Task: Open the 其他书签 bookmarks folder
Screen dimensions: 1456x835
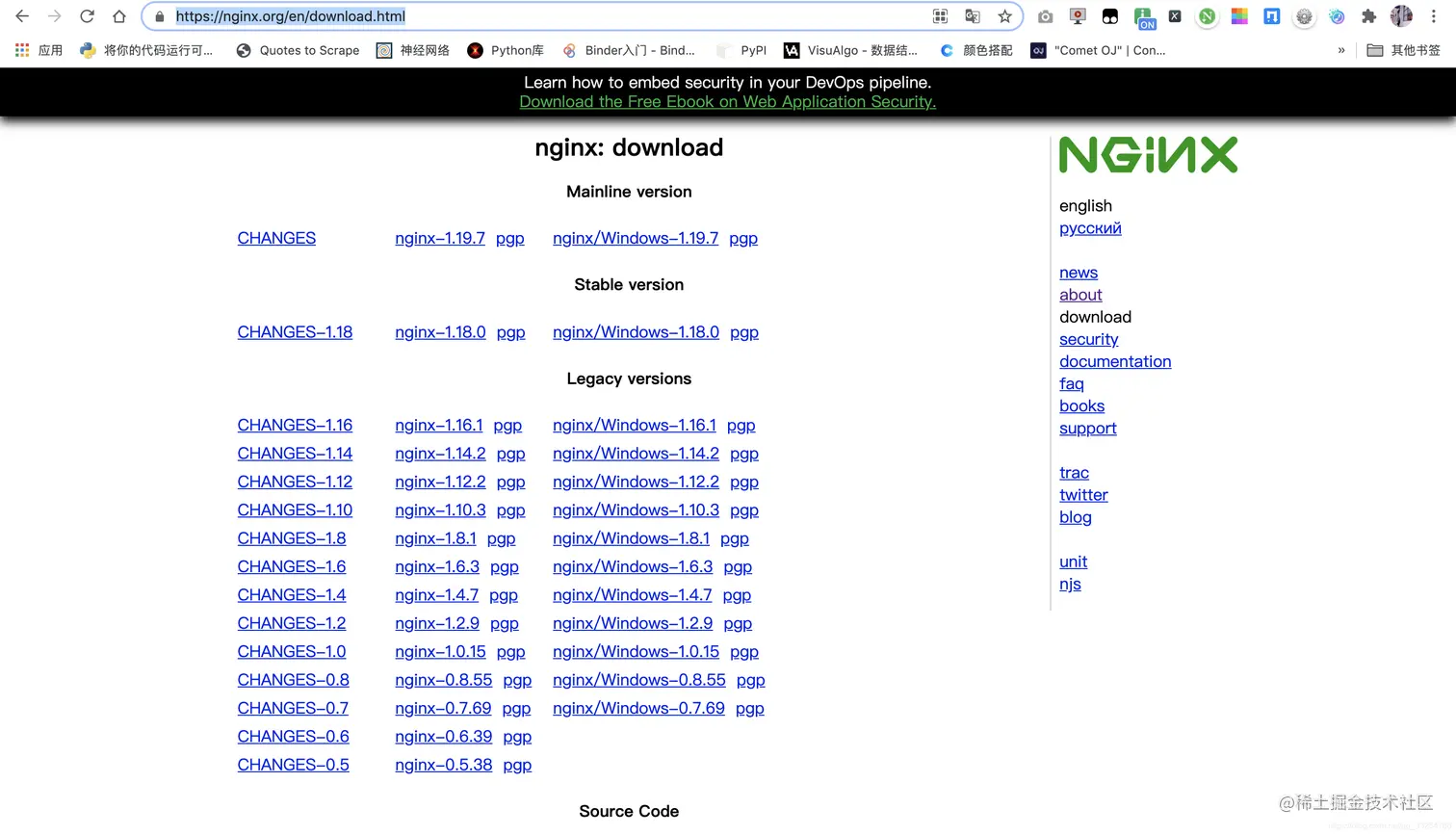Action: coord(1404,50)
